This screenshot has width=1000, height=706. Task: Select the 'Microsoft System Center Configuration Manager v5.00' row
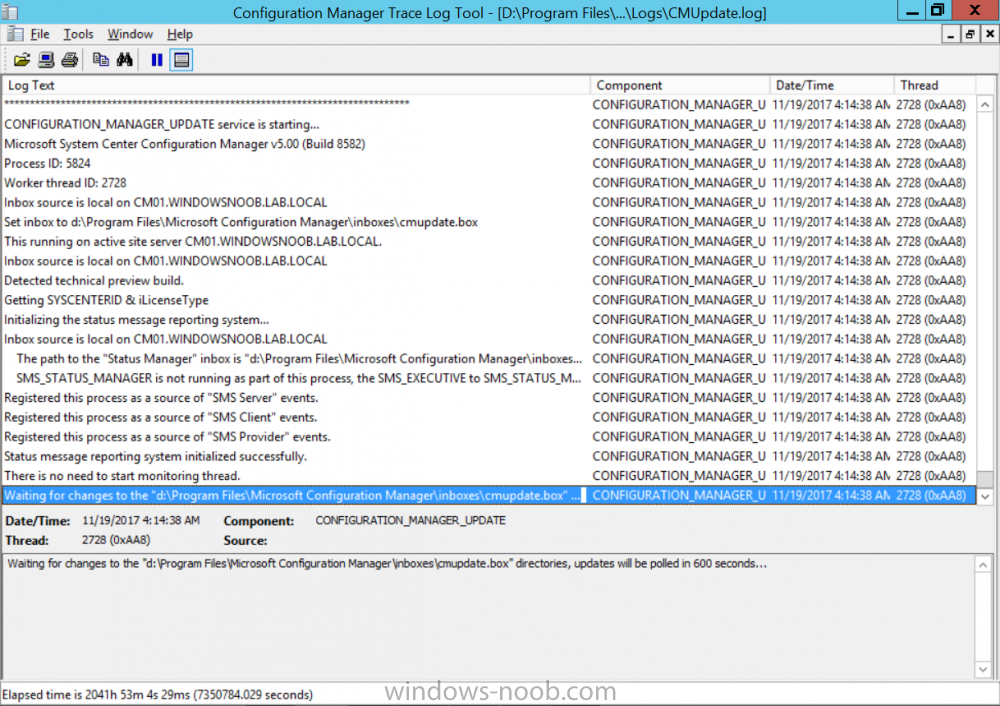pyautogui.click(x=489, y=144)
